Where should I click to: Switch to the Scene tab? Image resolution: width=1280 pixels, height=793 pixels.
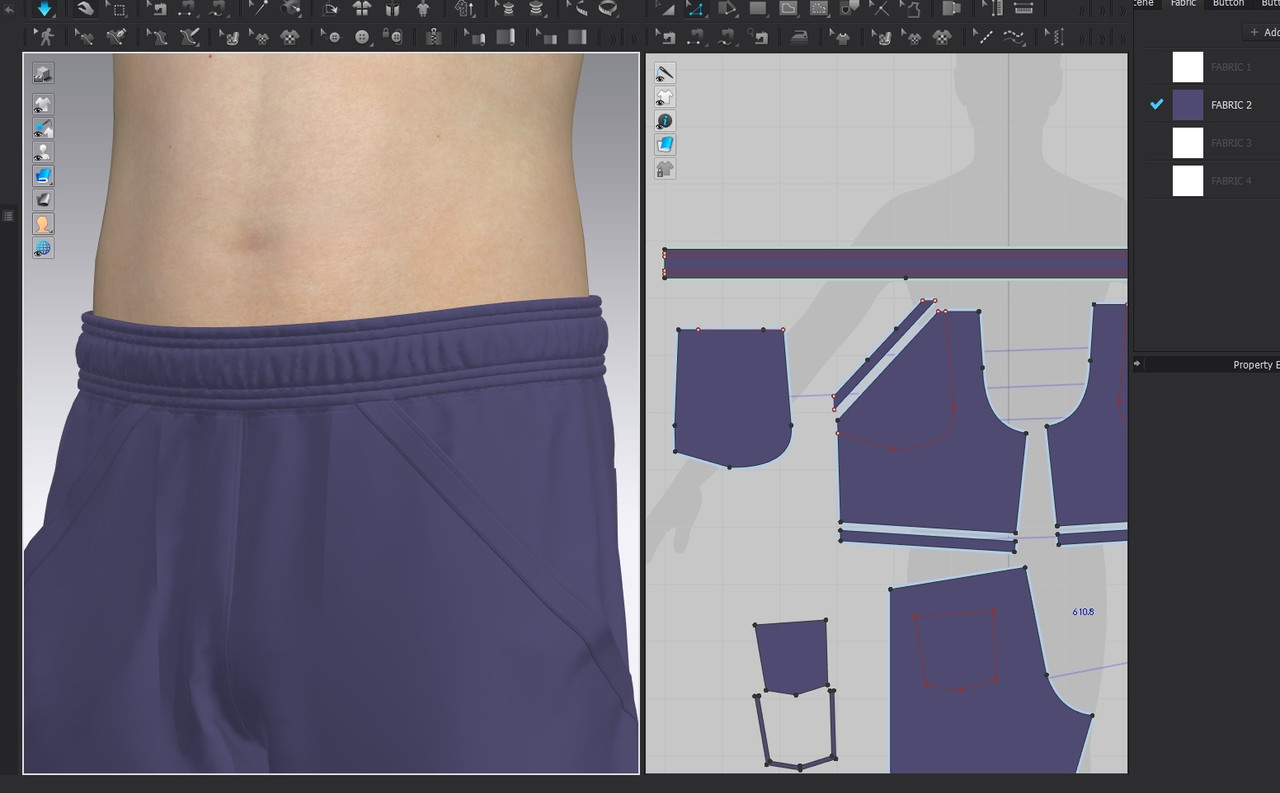coord(1143,4)
